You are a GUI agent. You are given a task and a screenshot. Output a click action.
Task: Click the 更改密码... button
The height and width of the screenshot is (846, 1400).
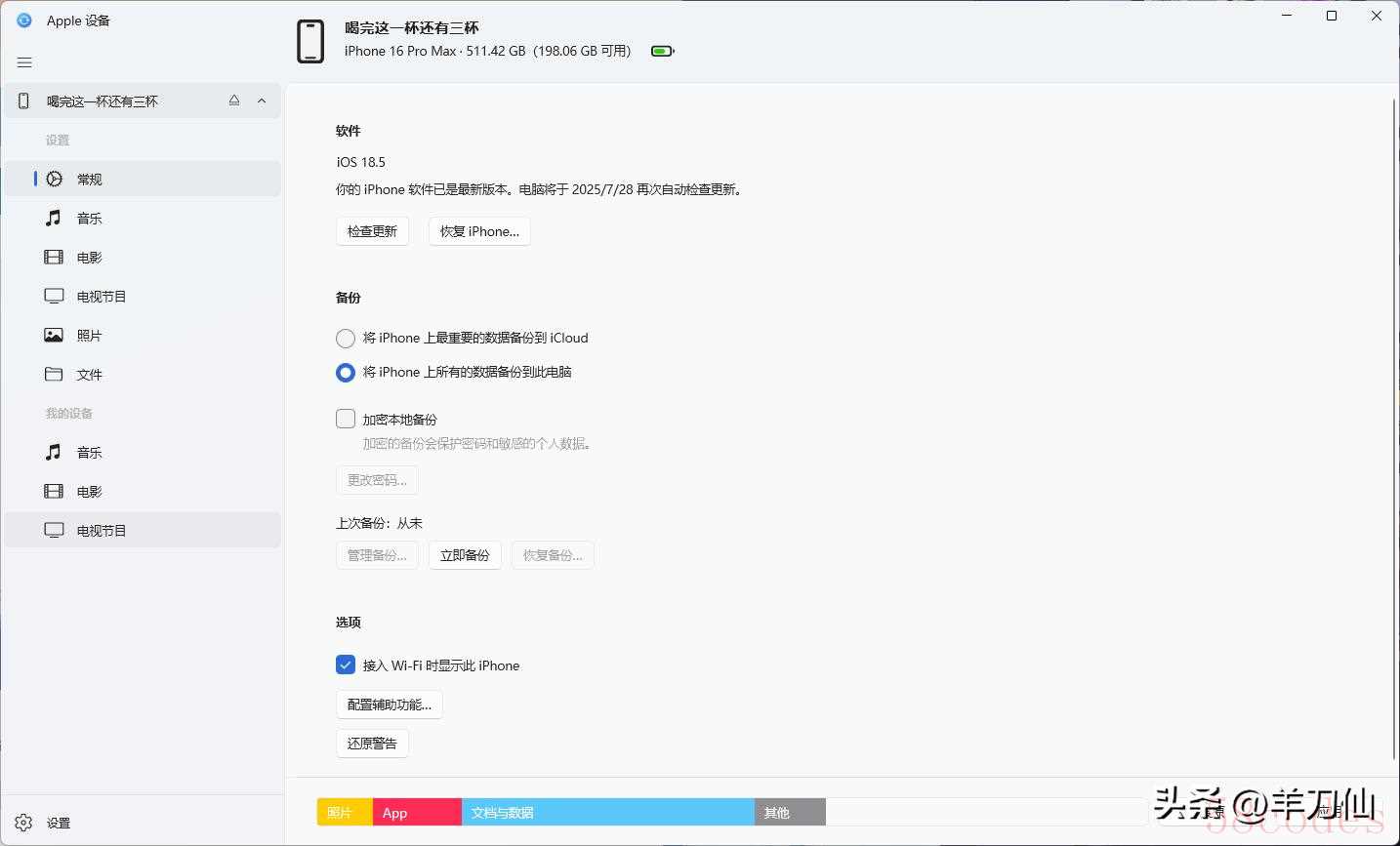point(377,480)
